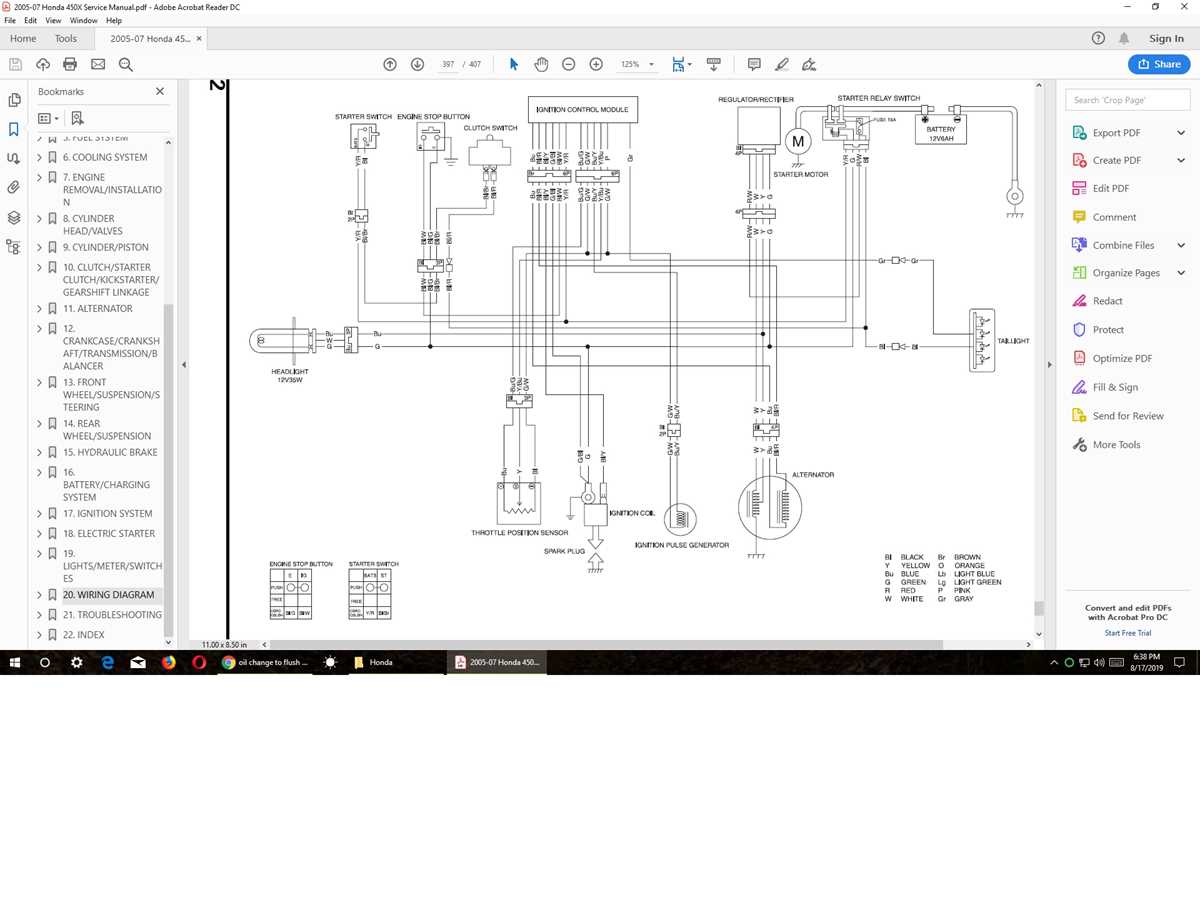Viewport: 1200px width, 900px height.
Task: Print the document using printer icon
Action: 70,64
